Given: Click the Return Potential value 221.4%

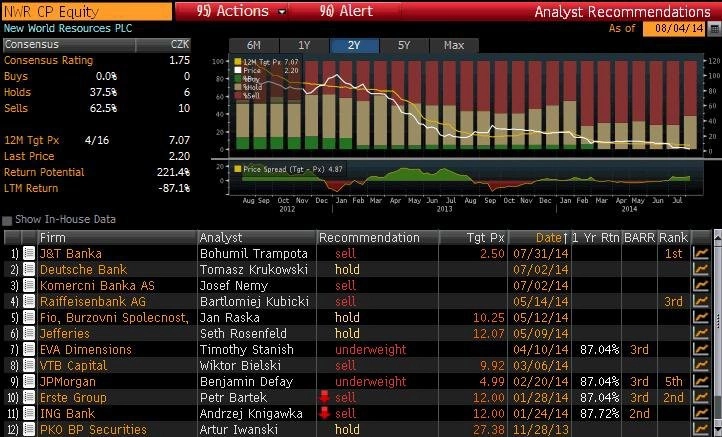Looking at the screenshot, I should tap(173, 172).
